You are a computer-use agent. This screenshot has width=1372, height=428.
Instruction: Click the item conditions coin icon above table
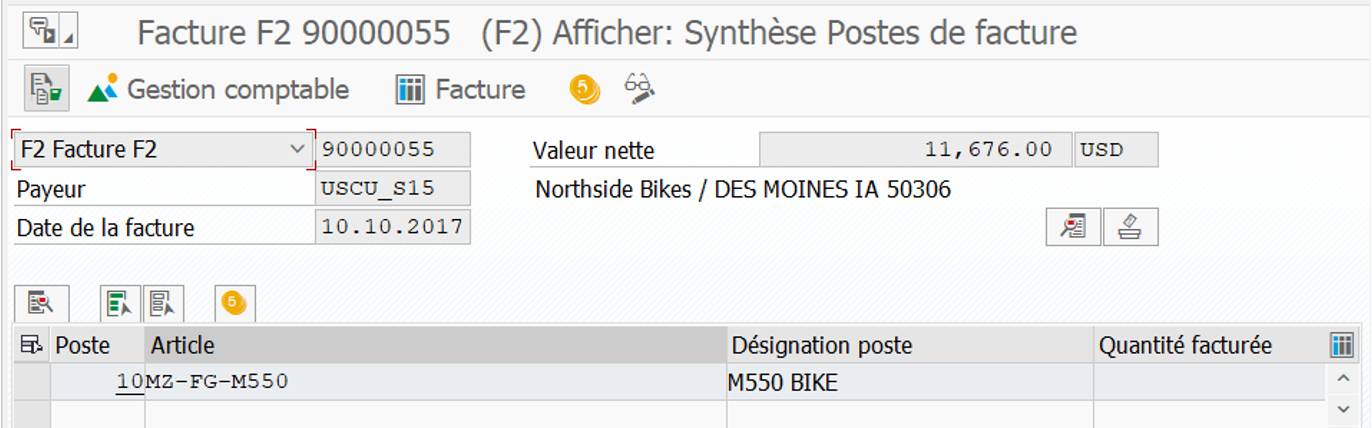234,303
